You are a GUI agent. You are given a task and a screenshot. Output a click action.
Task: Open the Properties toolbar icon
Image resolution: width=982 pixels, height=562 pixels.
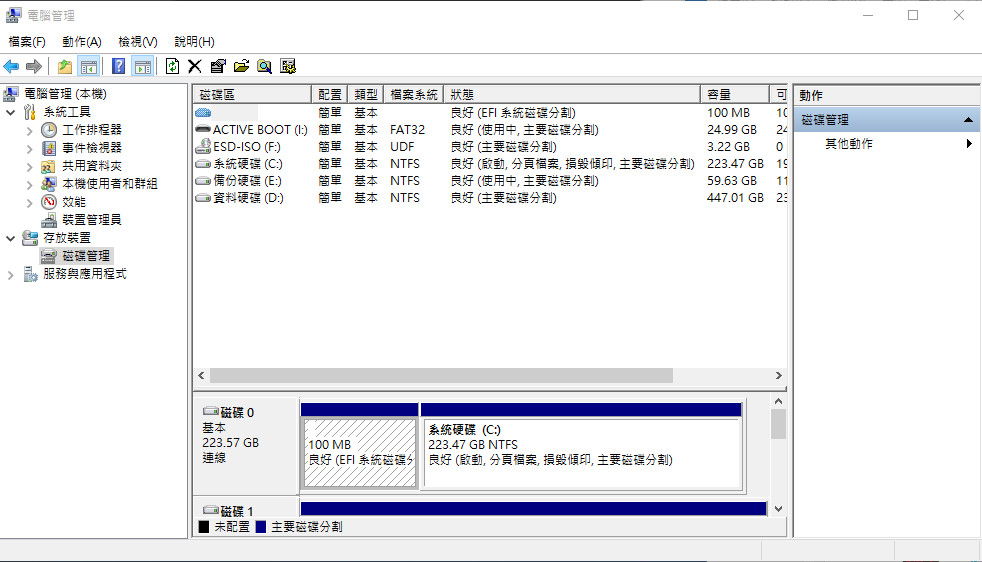tap(218, 66)
